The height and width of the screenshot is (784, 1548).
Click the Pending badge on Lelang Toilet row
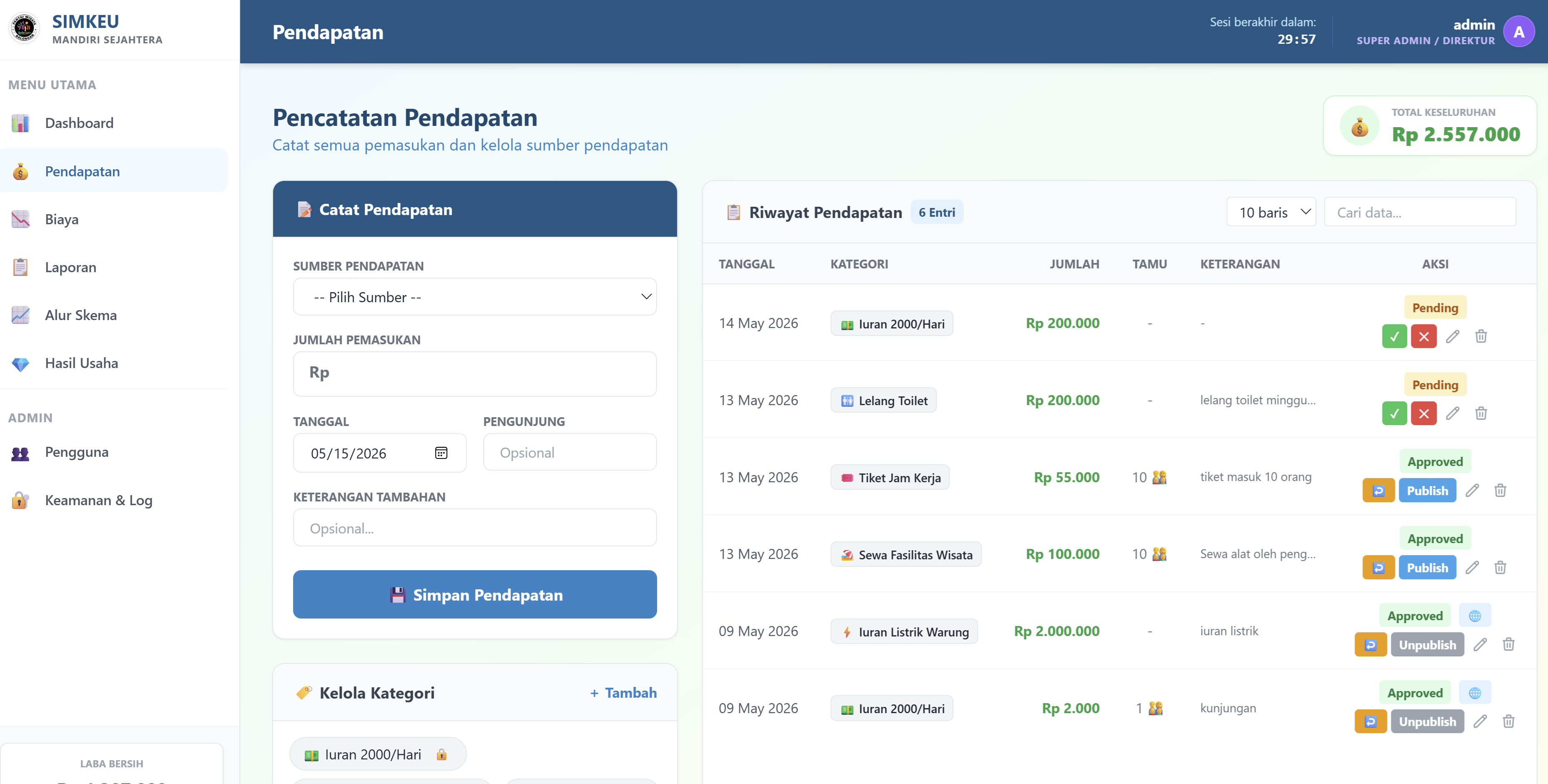point(1435,384)
